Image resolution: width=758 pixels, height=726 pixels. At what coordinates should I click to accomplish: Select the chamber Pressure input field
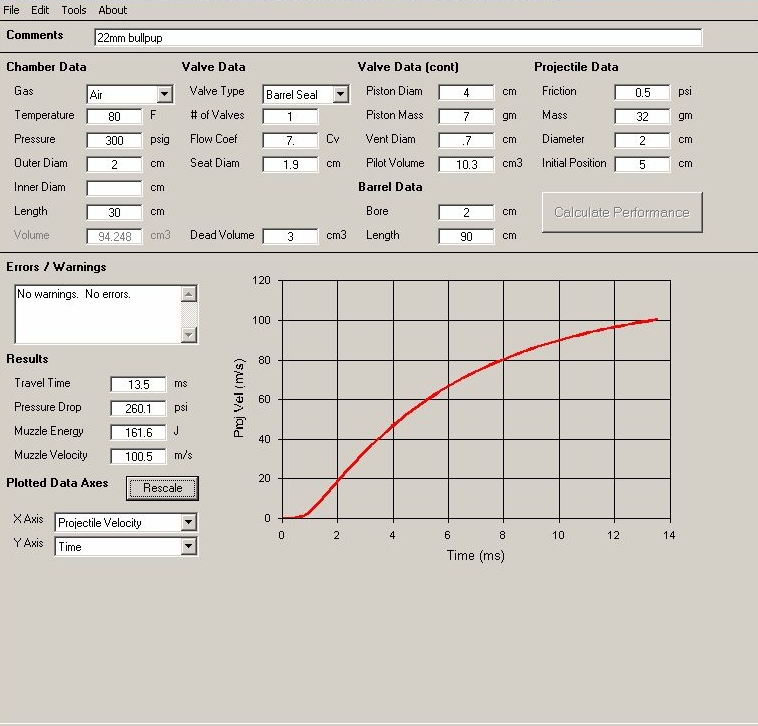(114, 141)
